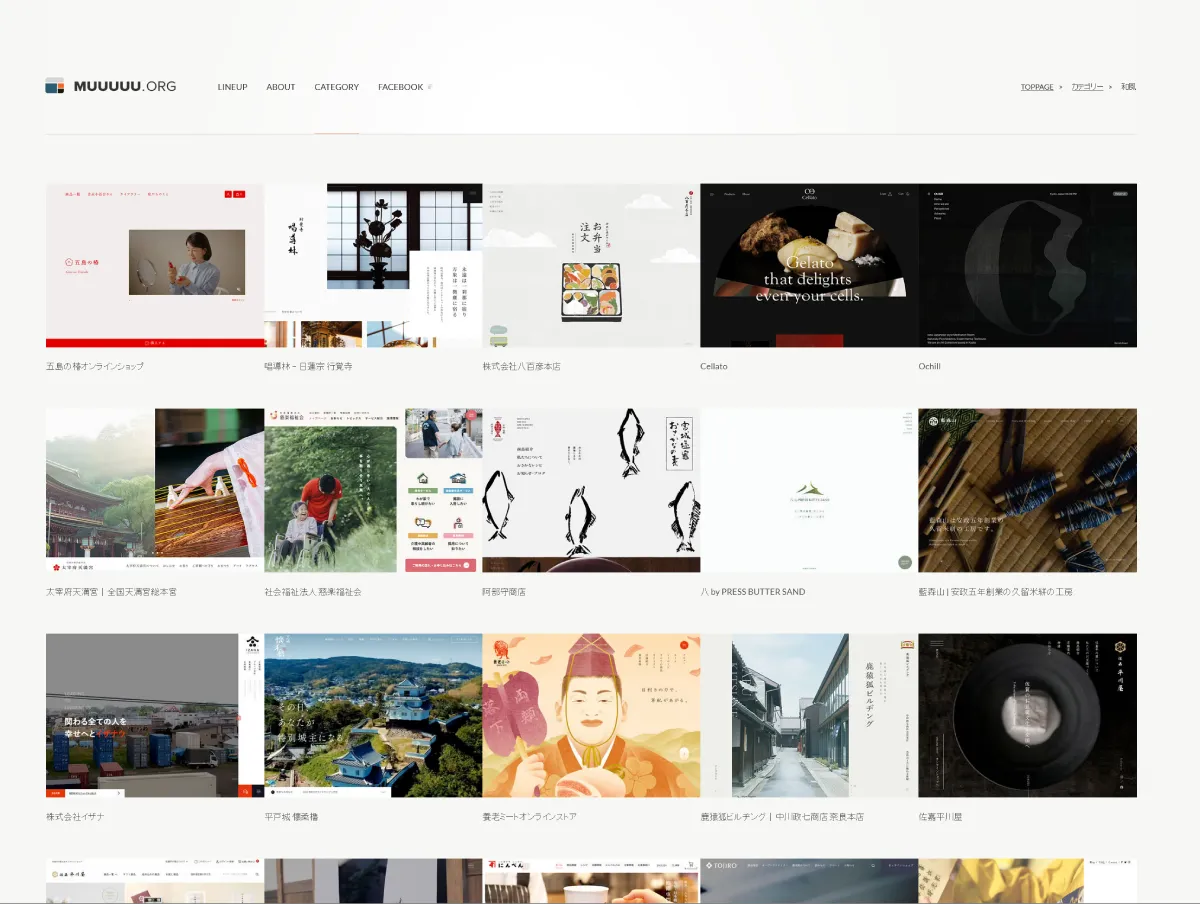The image size is (1200, 912).
Task: Open the FACEBOOK external link
Action: pos(401,87)
